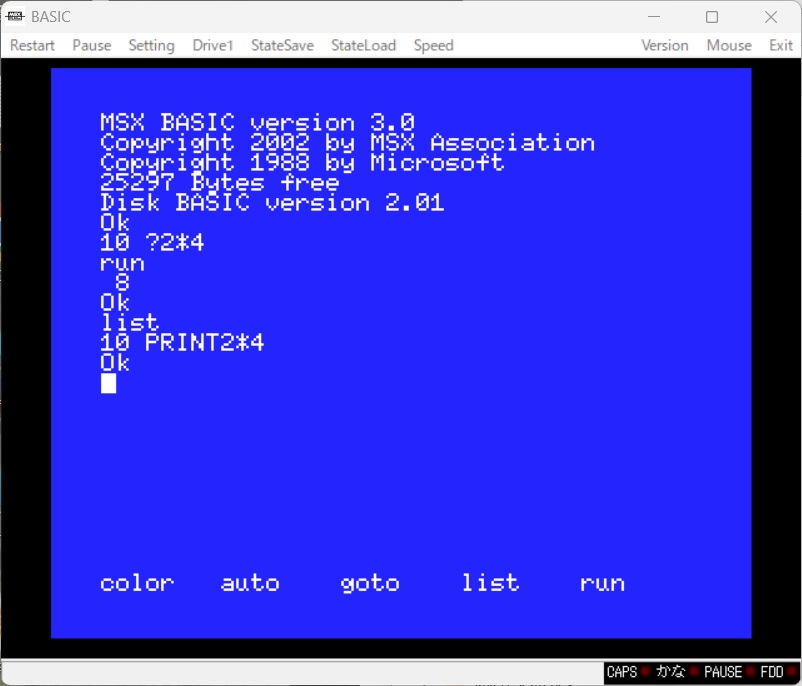The height and width of the screenshot is (686, 802).
Task: Open the Setting menu
Action: click(151, 46)
